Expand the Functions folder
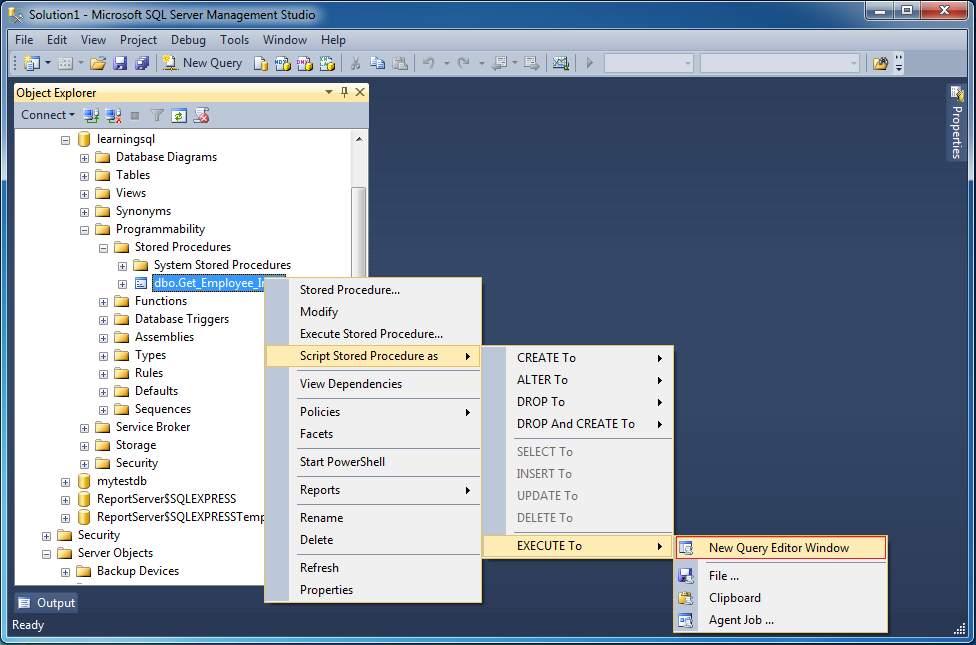Screen dimensions: 976x645 point(103,303)
